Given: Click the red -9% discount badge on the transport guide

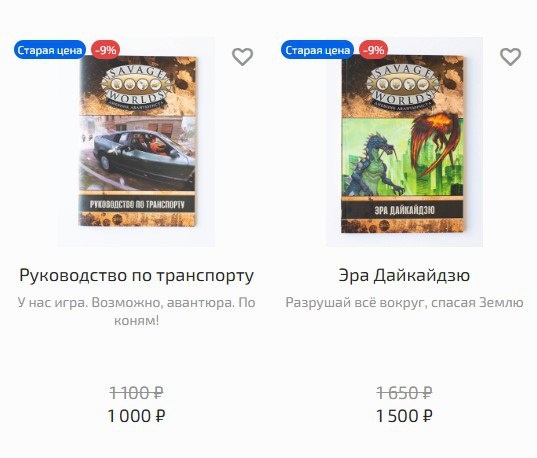Looking at the screenshot, I should 106,50.
